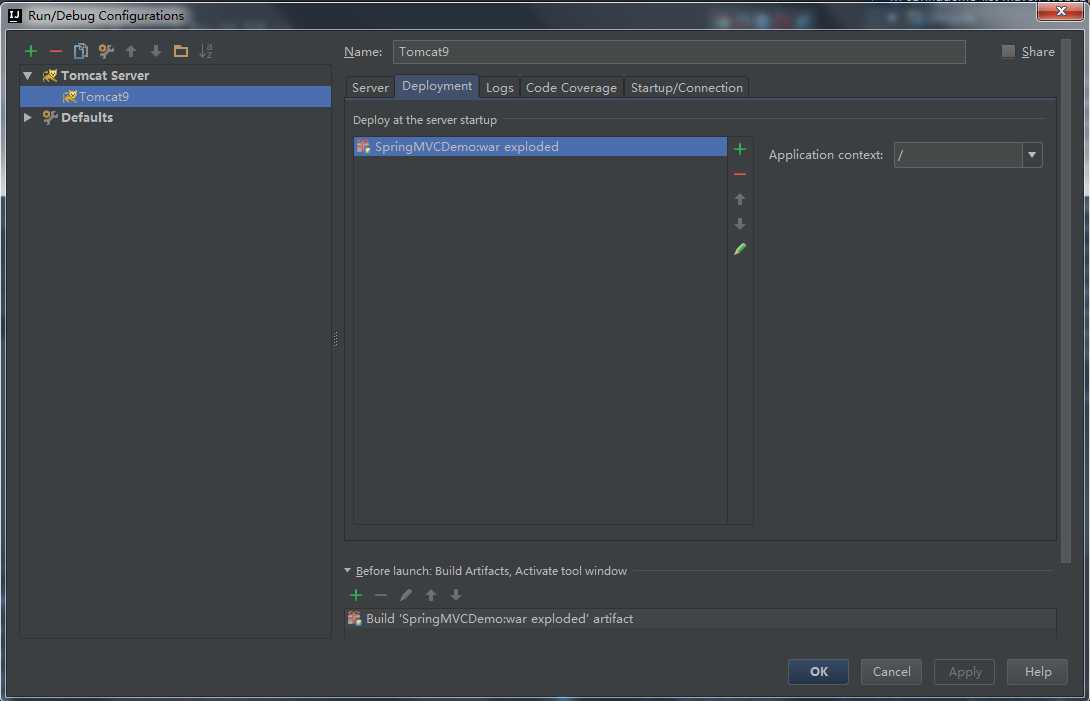
Task: Add deployment artifact with green plus
Action: tap(740, 150)
